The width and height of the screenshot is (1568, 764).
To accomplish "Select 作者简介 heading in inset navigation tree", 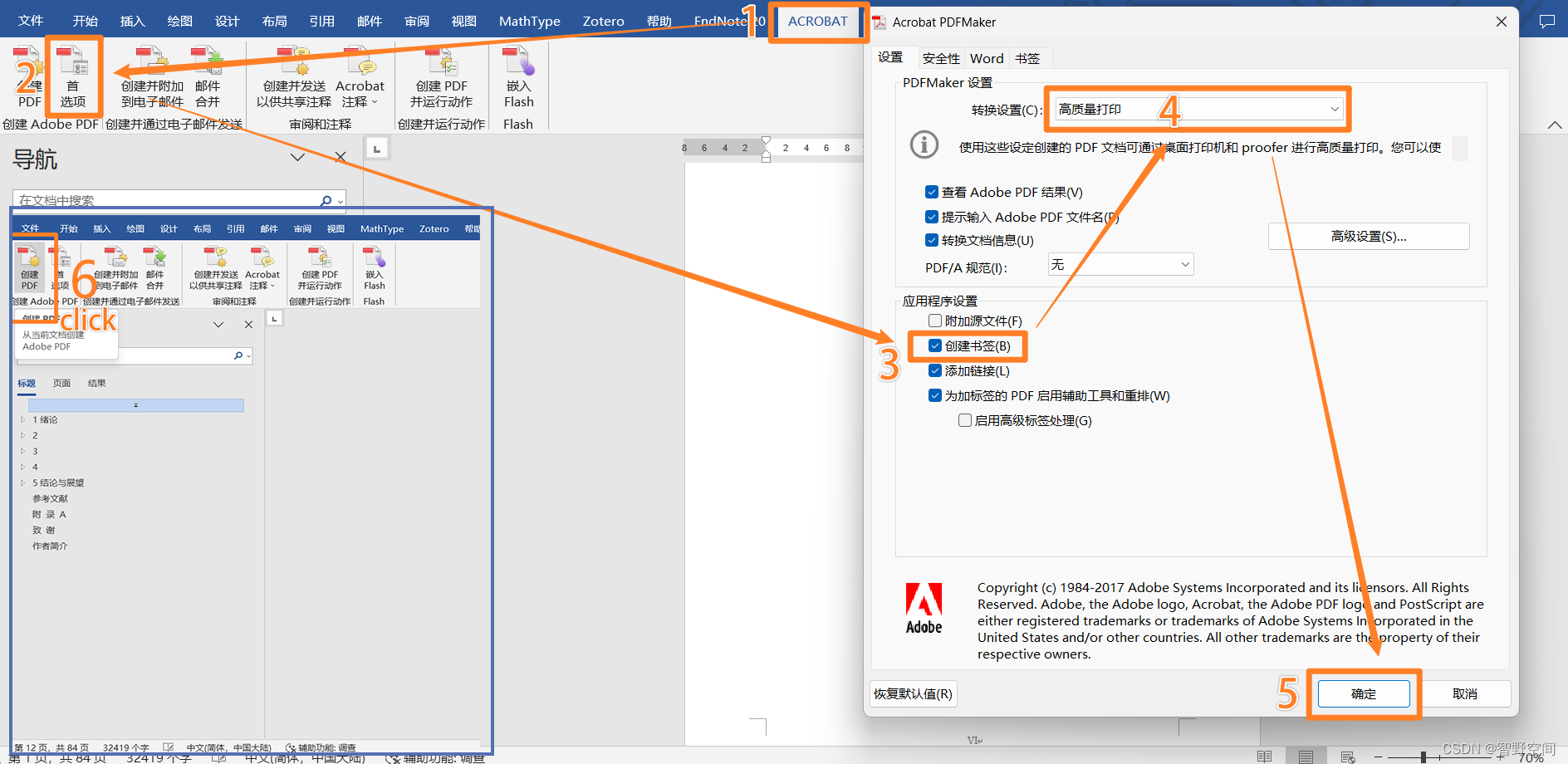I will click(50, 546).
